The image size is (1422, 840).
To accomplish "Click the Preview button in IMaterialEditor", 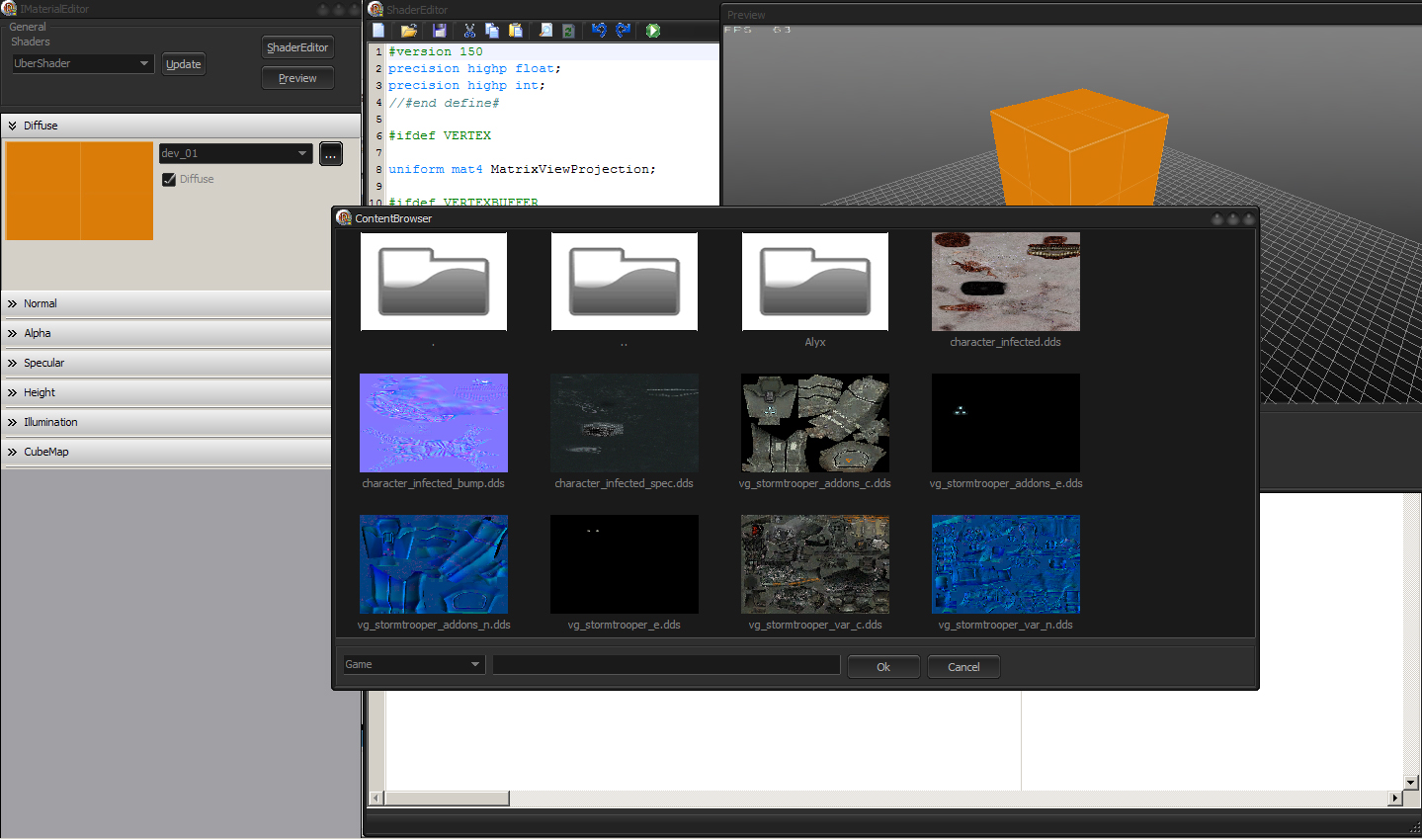I will (x=297, y=78).
